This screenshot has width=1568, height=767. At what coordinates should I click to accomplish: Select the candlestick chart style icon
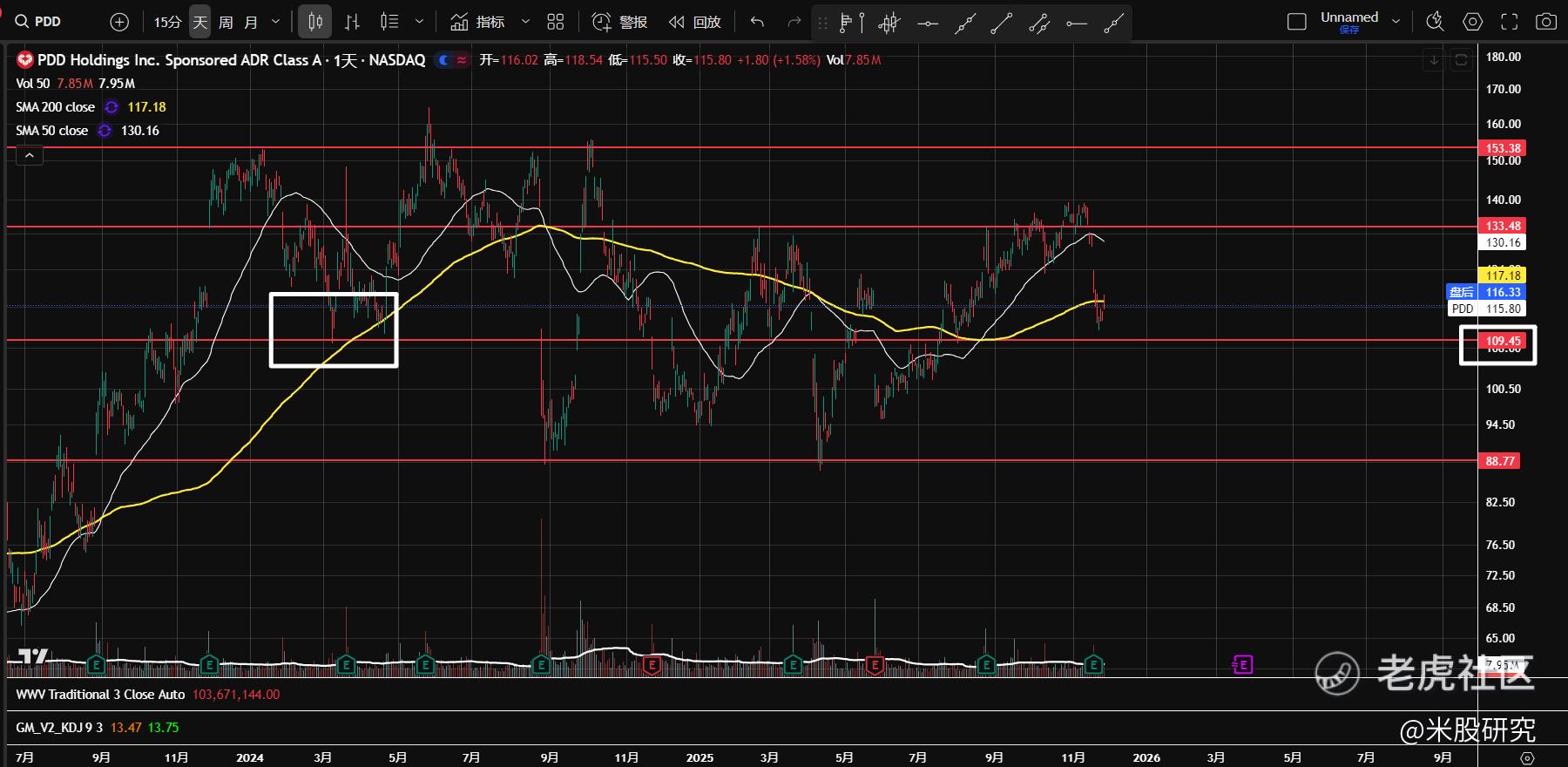(x=315, y=22)
